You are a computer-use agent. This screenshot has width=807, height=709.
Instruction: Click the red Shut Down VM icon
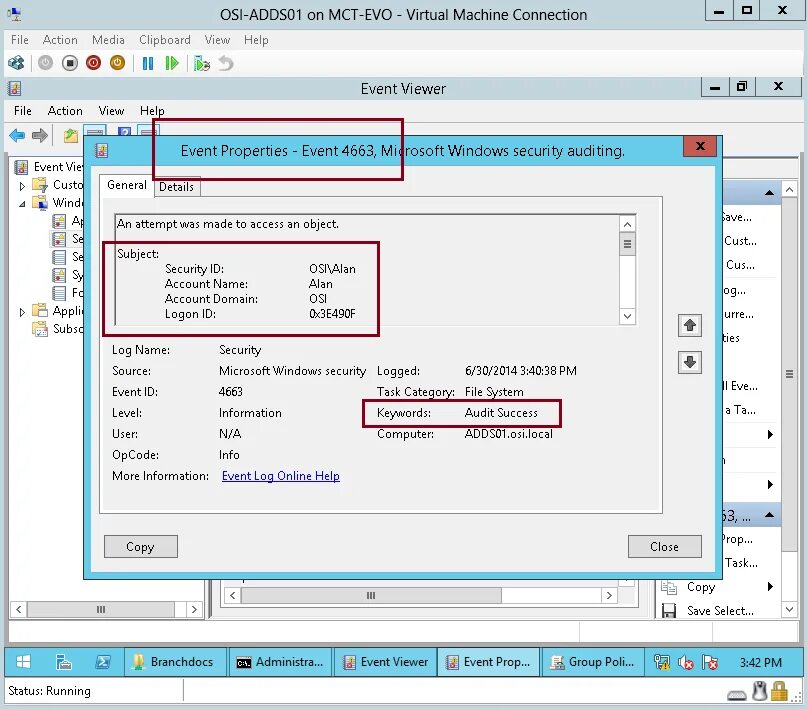pyautogui.click(x=93, y=63)
